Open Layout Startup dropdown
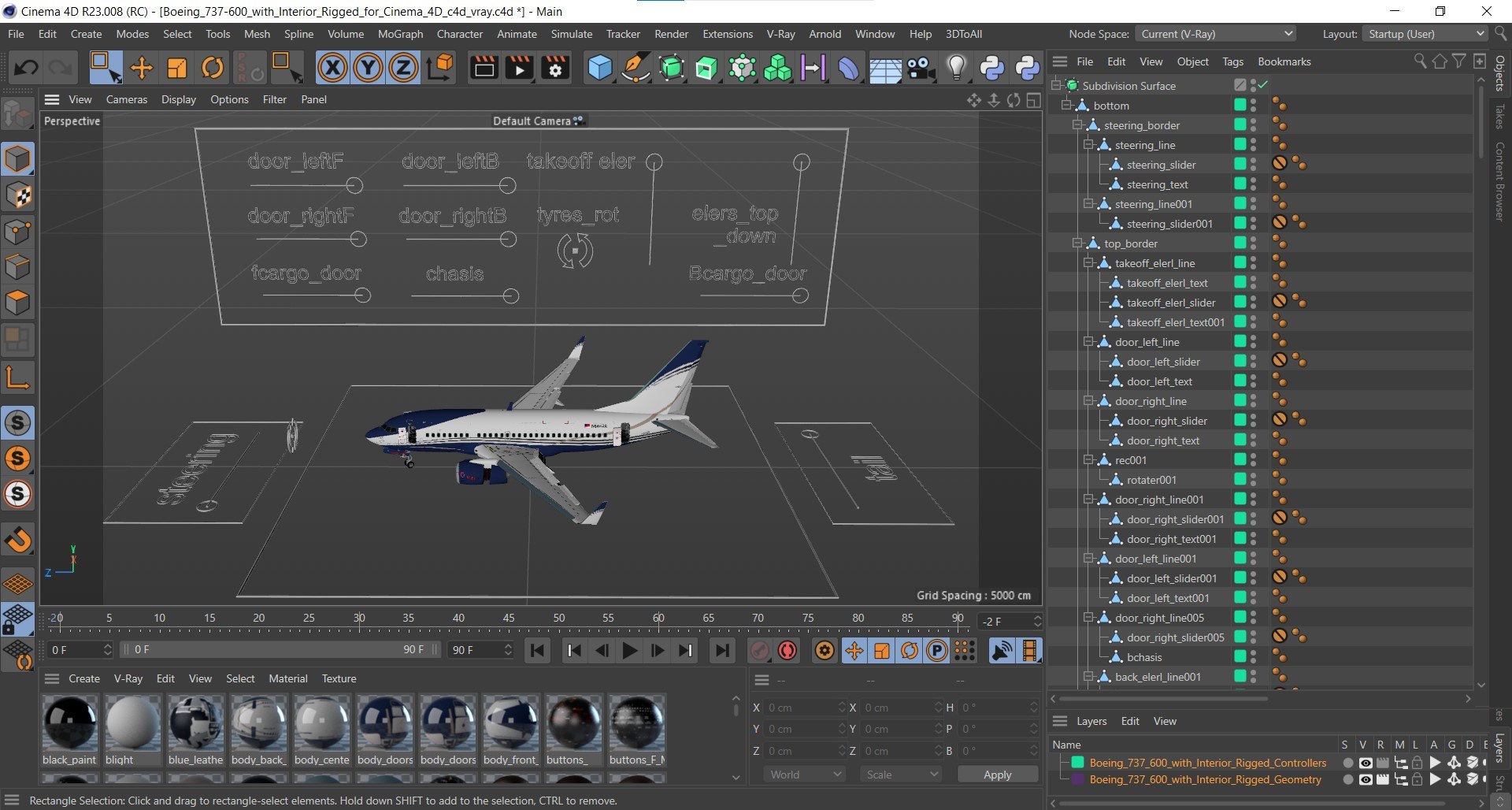Viewport: 1512px width, 810px height. [1425, 34]
